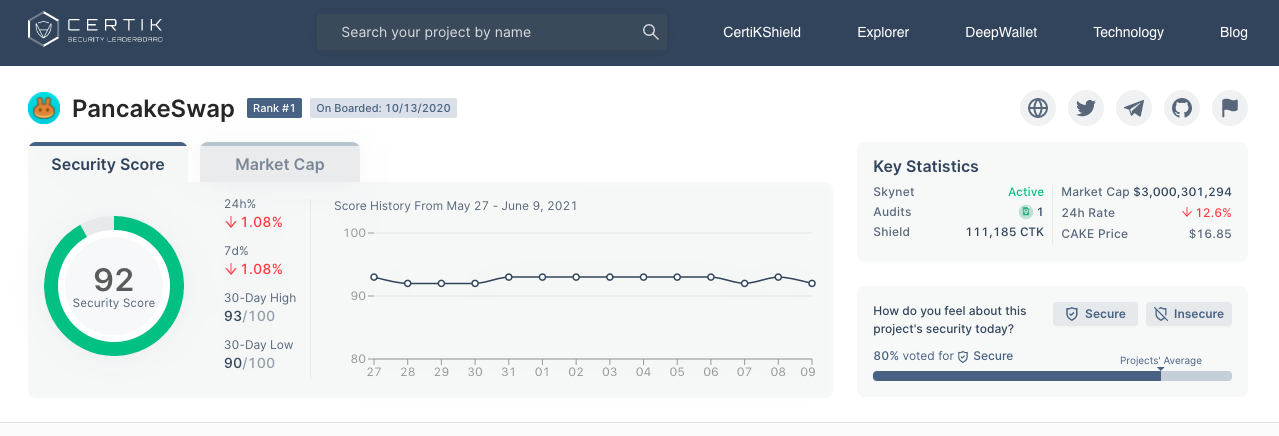Vote Insecure for project's security
The image size is (1279, 436).
click(x=1189, y=314)
